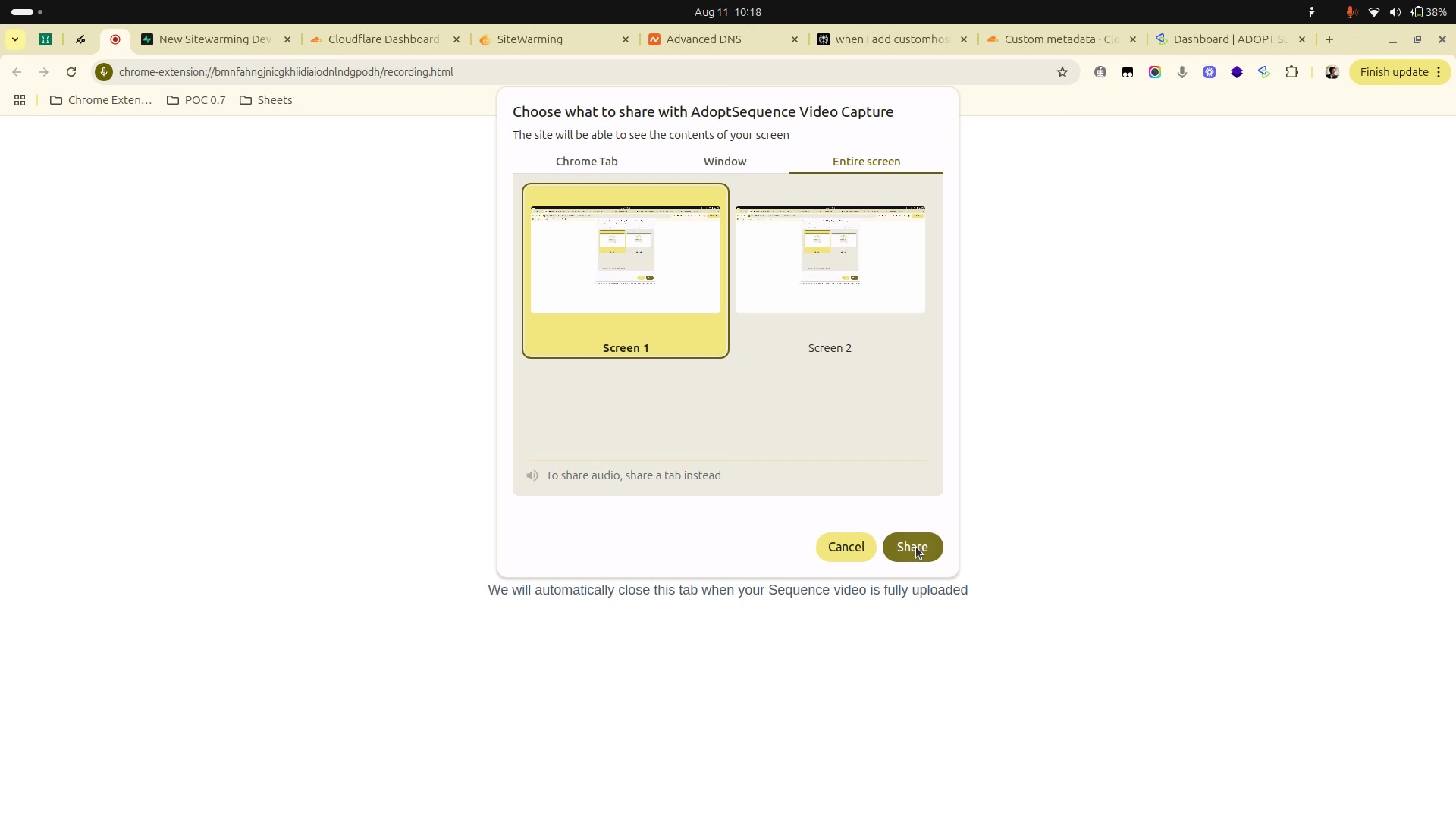
Task: Switch to the Chrome Tab option
Action: (x=586, y=162)
